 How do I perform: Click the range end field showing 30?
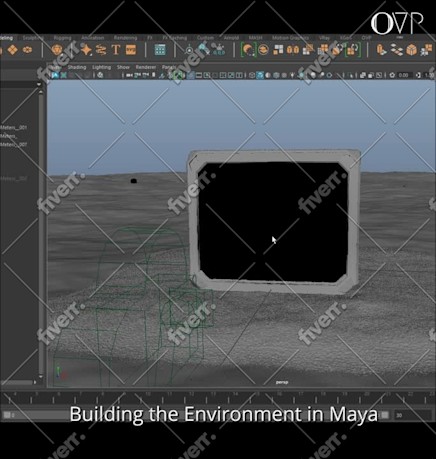pos(413,415)
